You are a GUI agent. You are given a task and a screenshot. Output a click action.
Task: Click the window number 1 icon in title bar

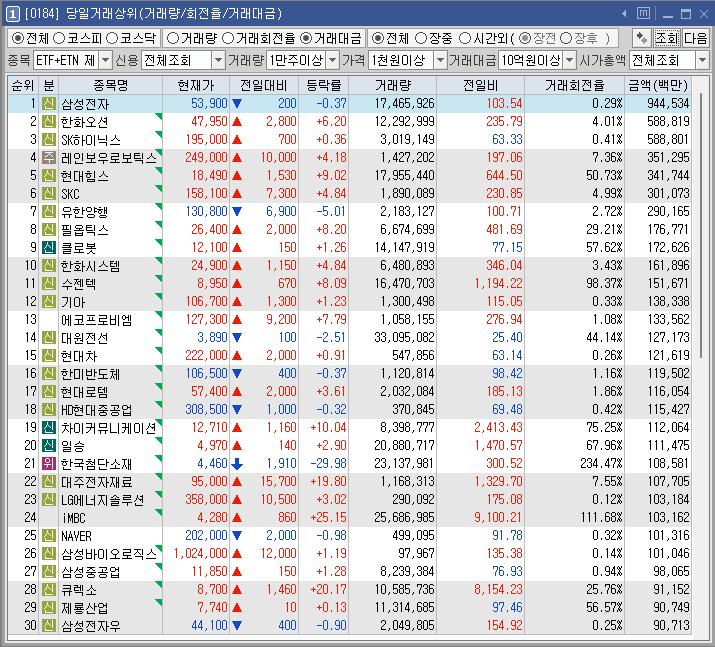[12, 14]
